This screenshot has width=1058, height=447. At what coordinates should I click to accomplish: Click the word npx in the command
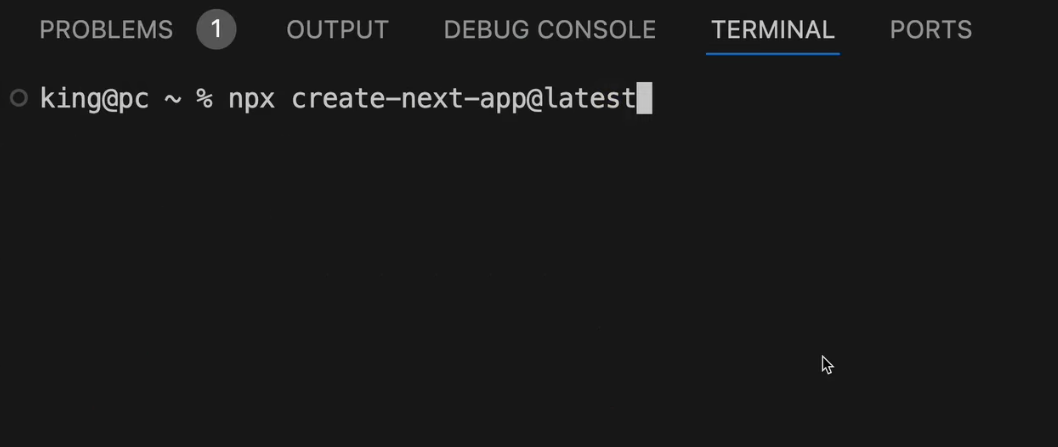pos(251,98)
